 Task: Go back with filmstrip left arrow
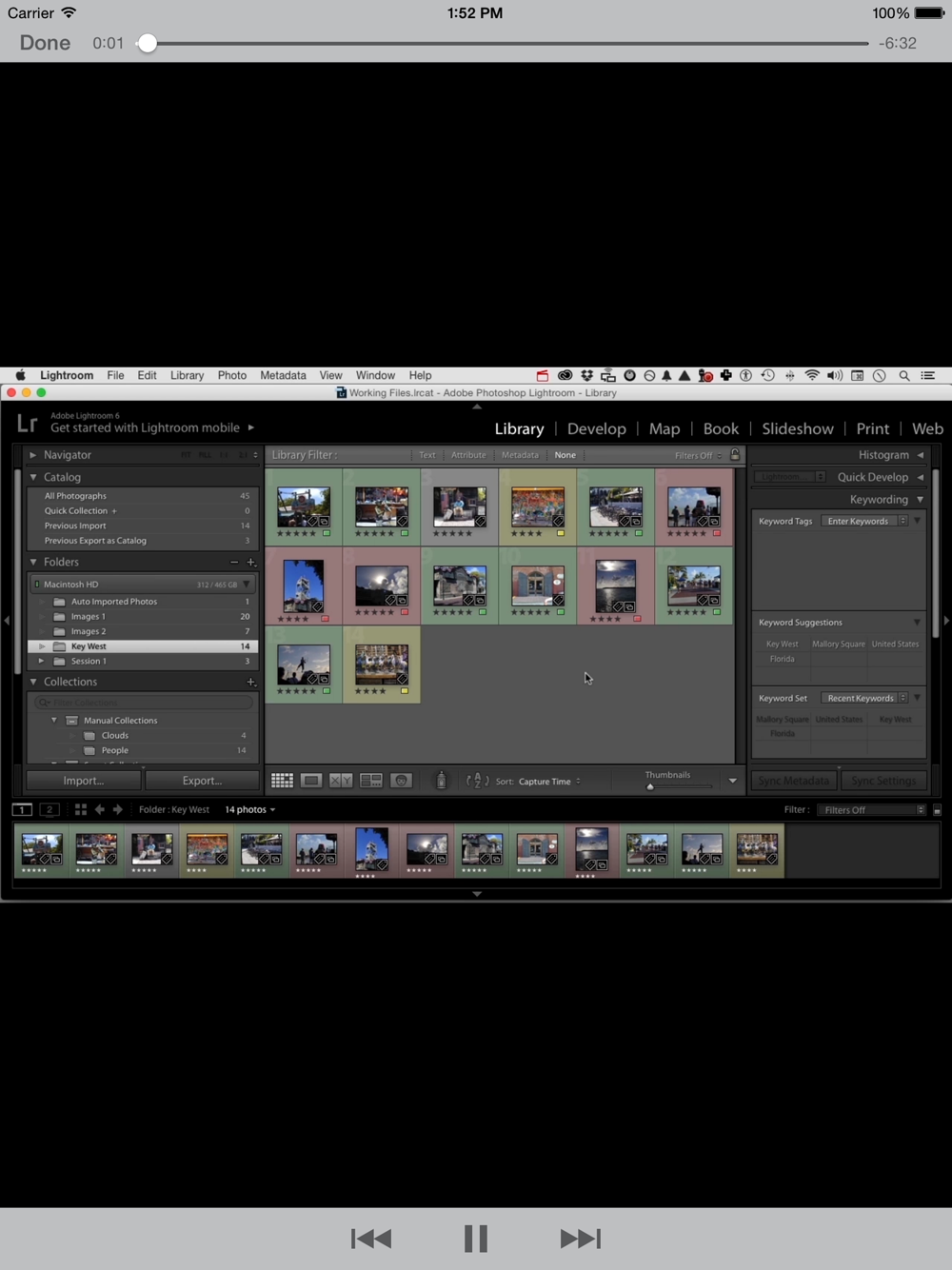(99, 809)
